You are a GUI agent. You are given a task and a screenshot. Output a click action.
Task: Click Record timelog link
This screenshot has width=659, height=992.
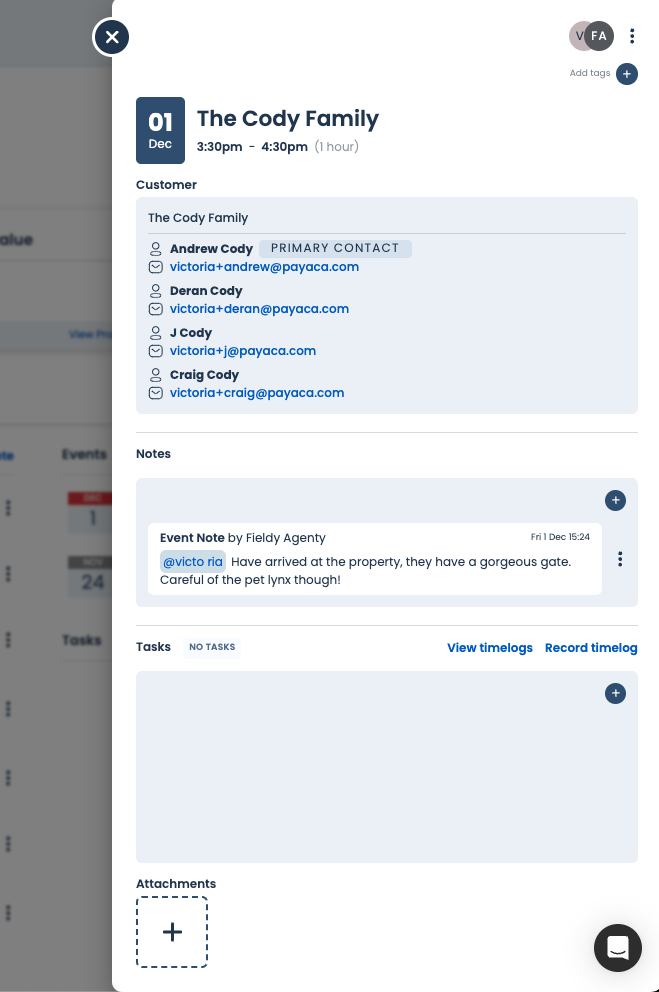591,648
